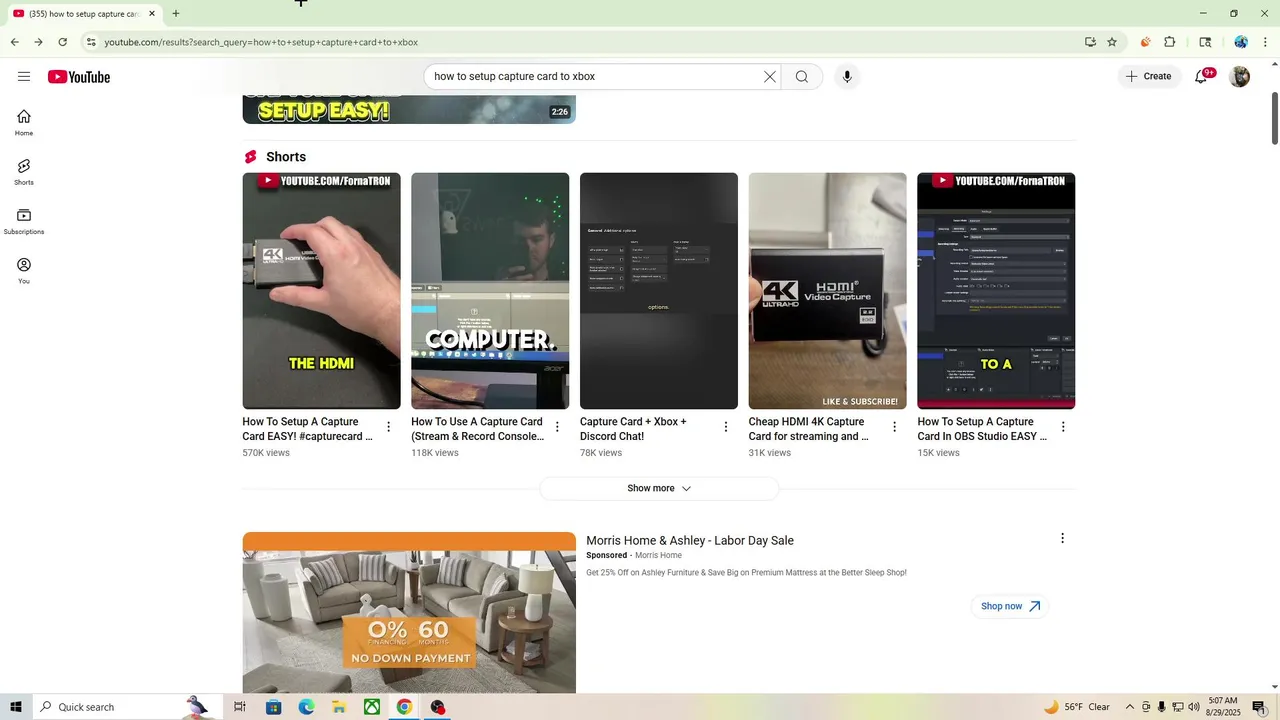
Task: Open the Windows Start menu
Action: tap(16, 707)
